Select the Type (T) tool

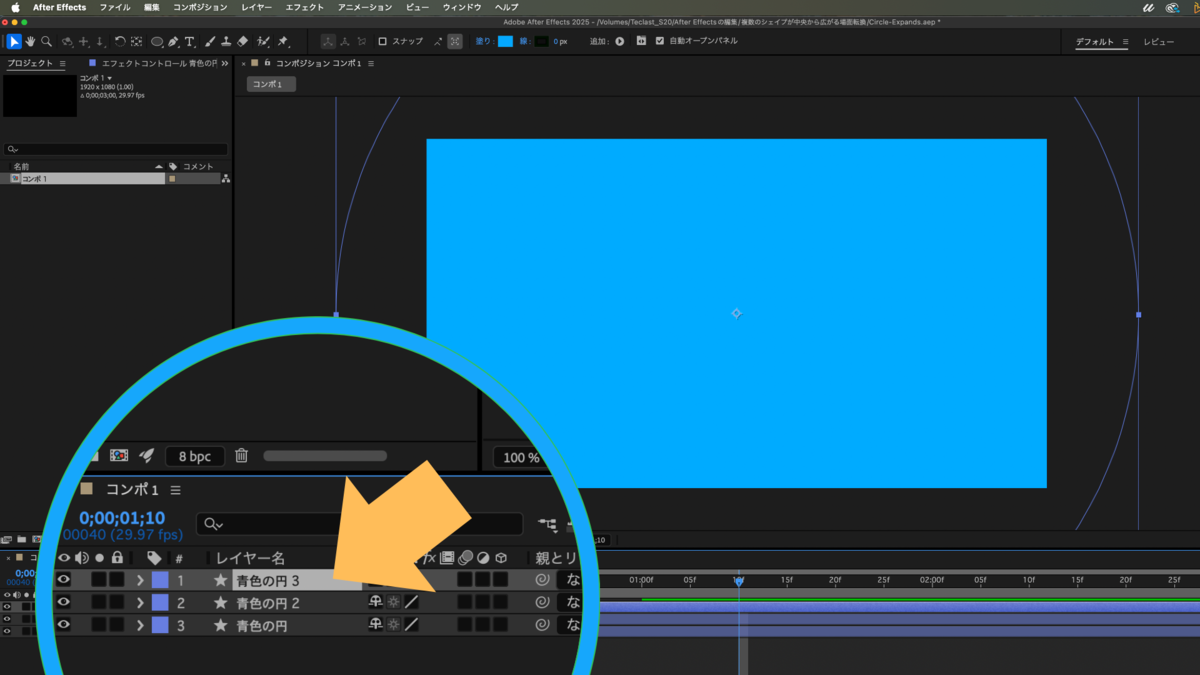[189, 41]
